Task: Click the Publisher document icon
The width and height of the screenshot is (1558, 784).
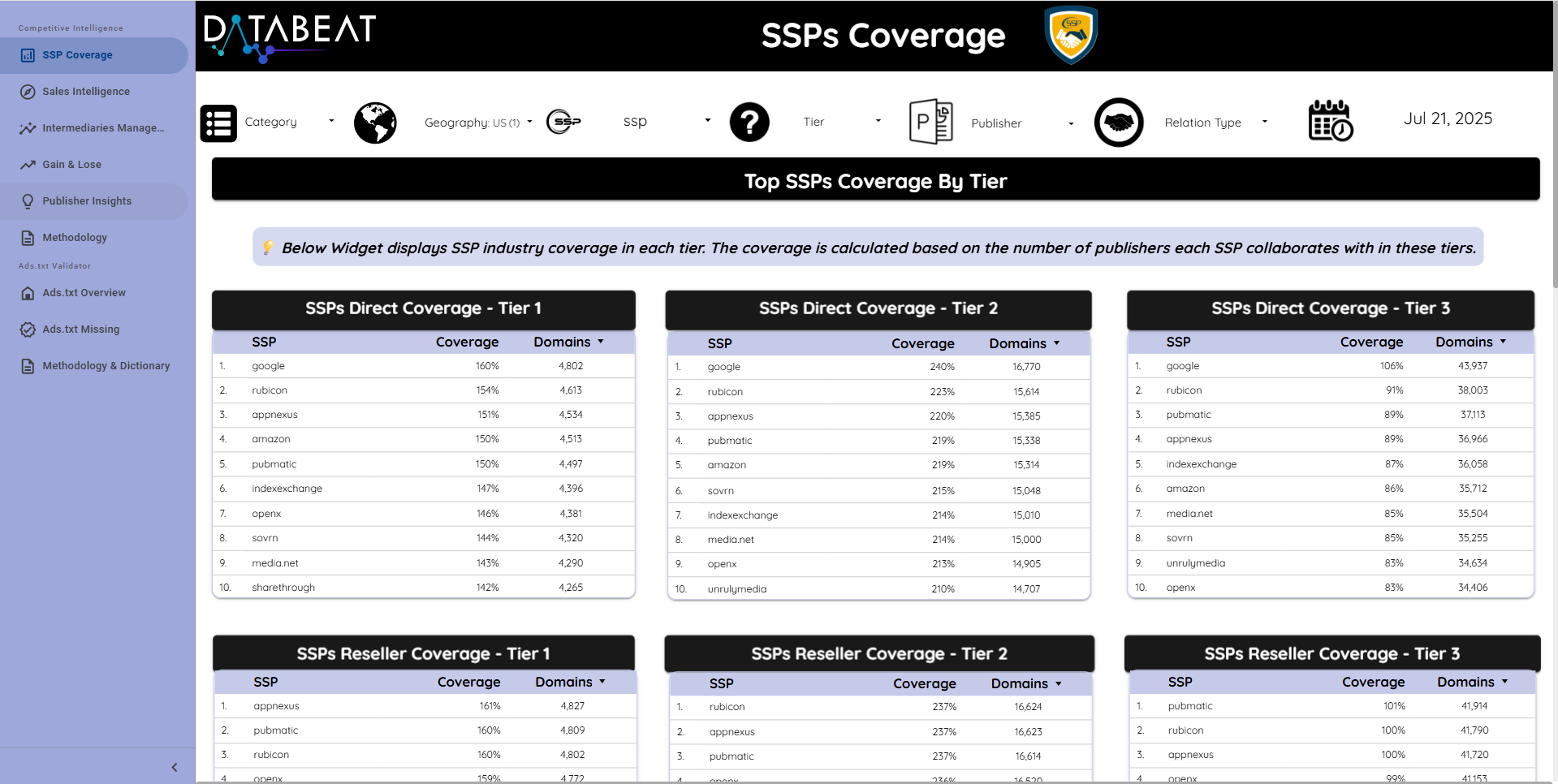Action: pyautogui.click(x=930, y=122)
